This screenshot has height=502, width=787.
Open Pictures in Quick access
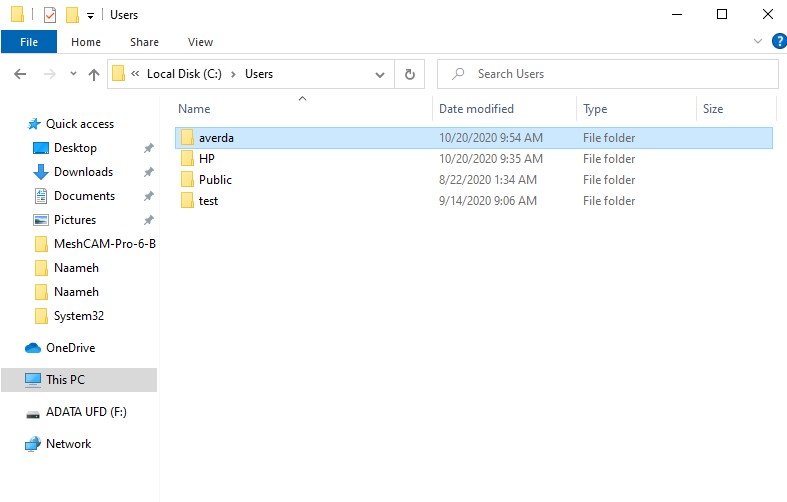(x=75, y=220)
